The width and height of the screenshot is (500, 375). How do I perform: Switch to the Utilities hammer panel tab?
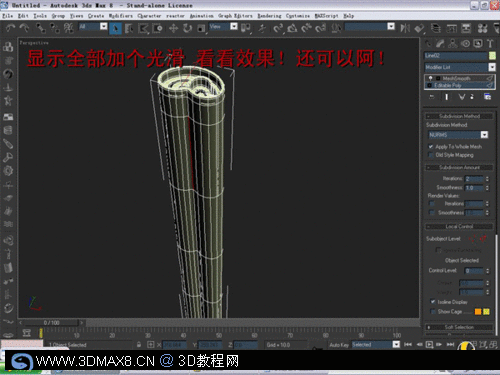pos(490,43)
